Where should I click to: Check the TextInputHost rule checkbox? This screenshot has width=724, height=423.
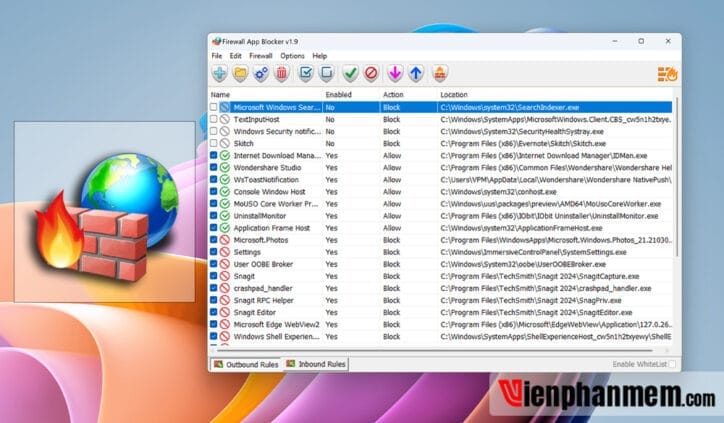point(213,119)
